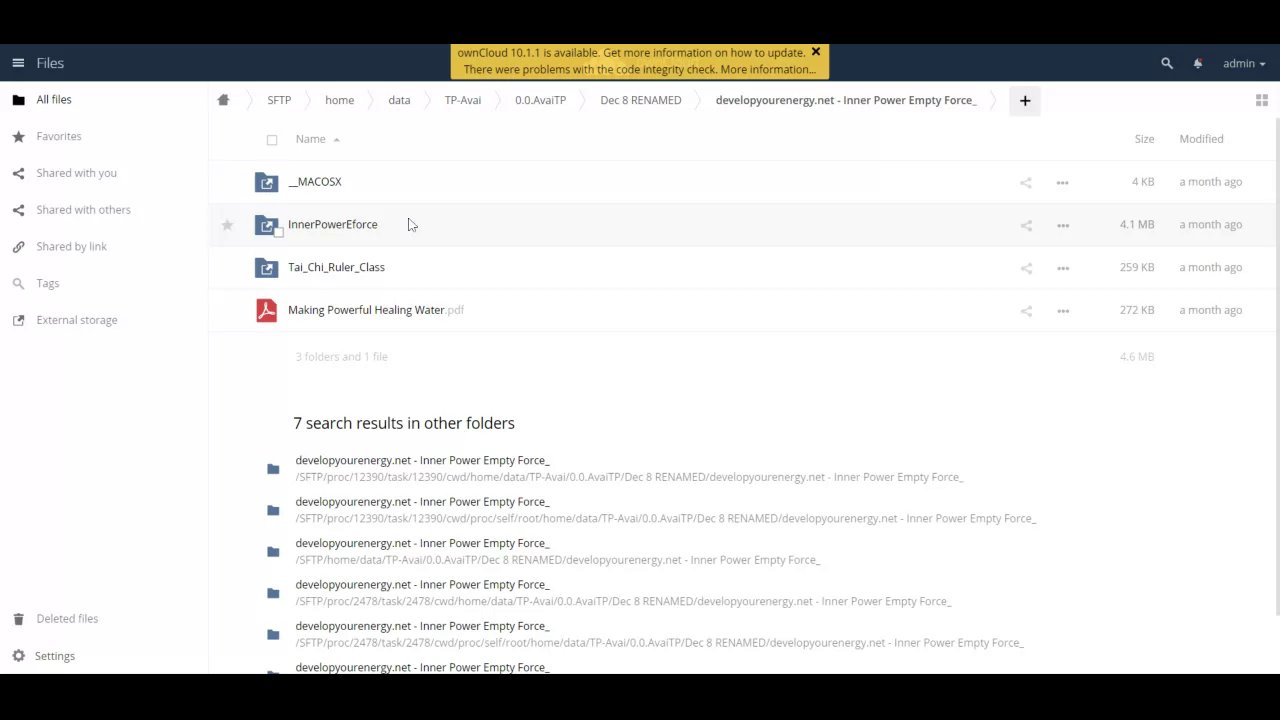Screen dimensions: 1280x720
Task: Open more actions for InnerPowerEforce
Action: [x=1062, y=225]
